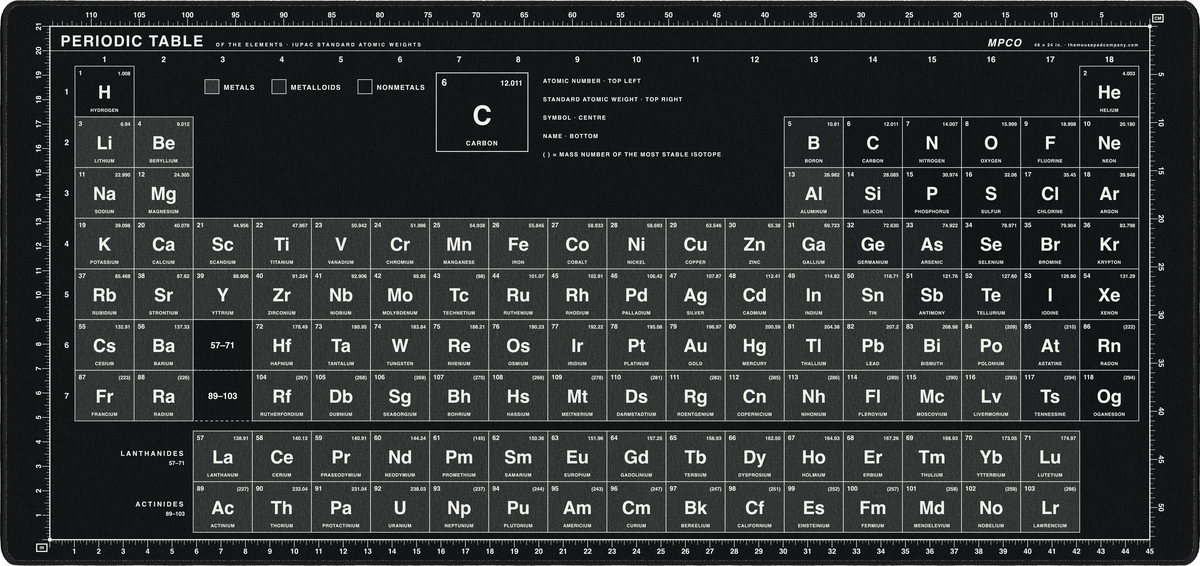The image size is (1200, 566).
Task: Click the PERIODIC TABLE title
Action: (131, 42)
